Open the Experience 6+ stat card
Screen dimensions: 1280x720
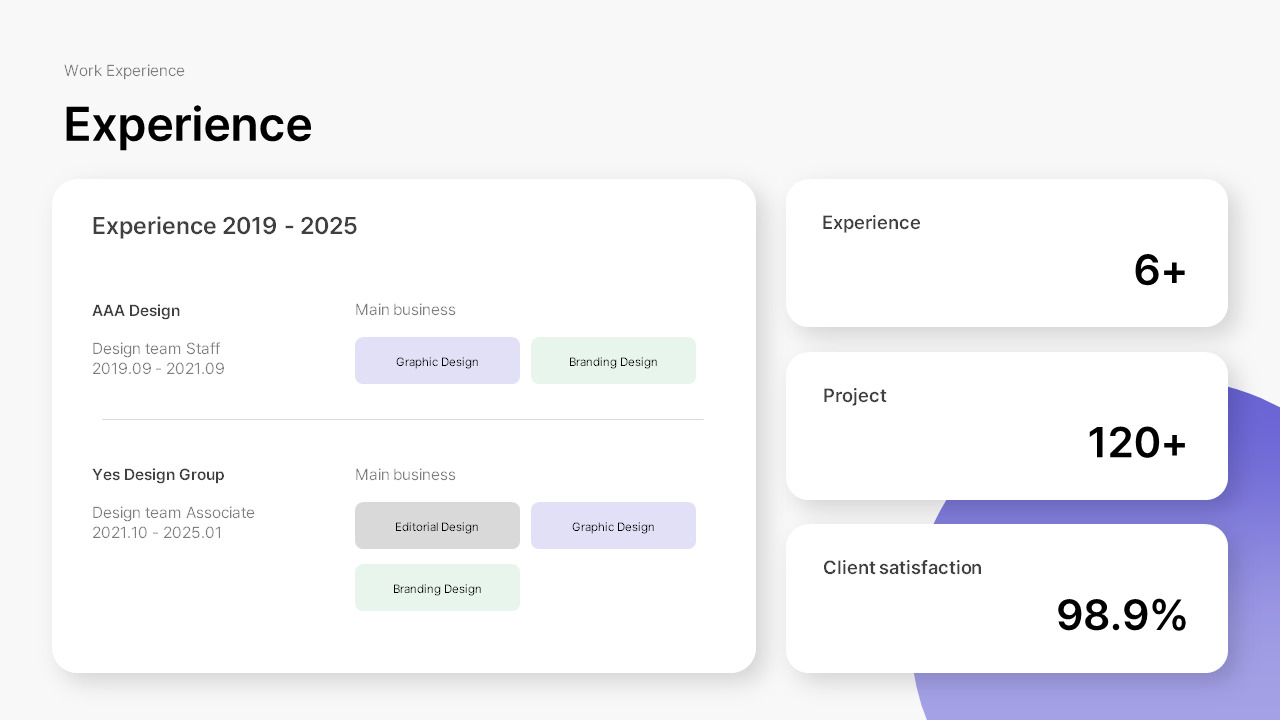pos(1007,253)
